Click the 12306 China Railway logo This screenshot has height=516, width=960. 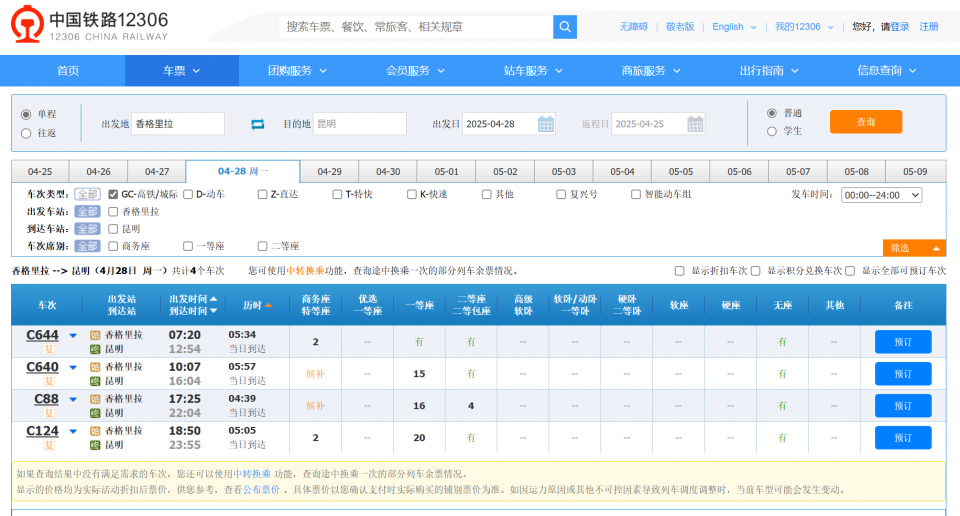tap(89, 24)
